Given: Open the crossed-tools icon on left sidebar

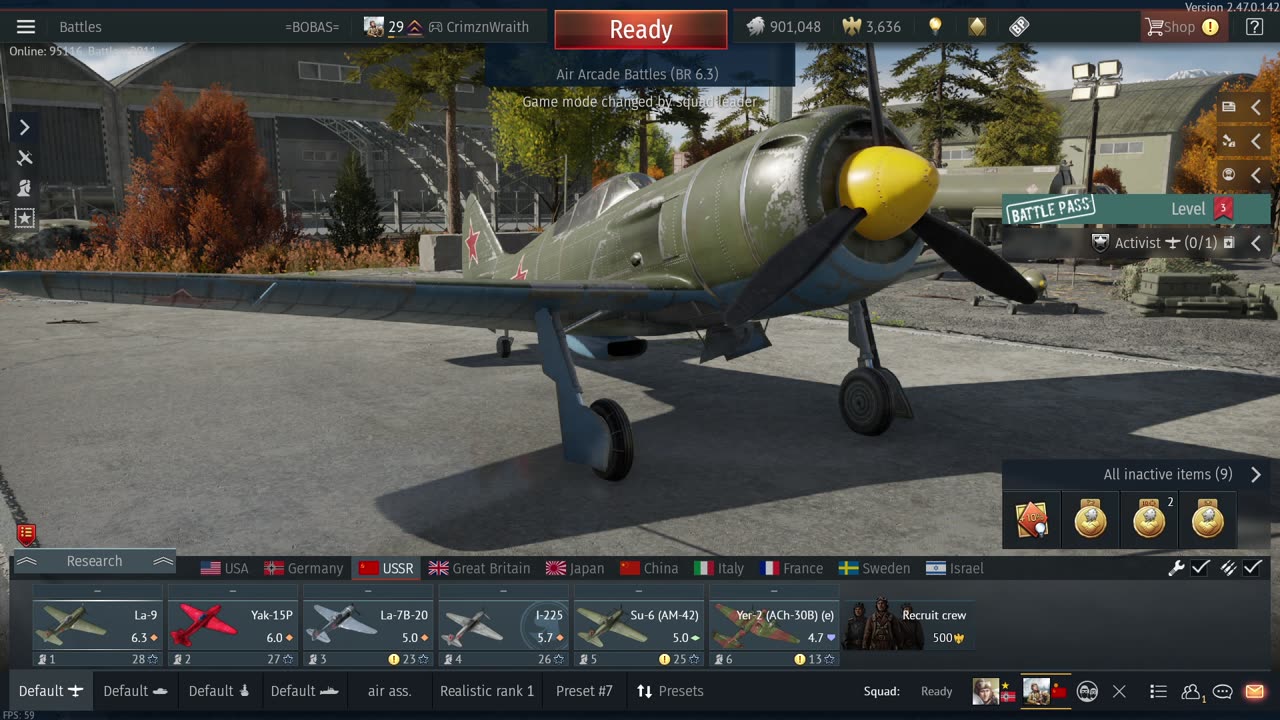Looking at the screenshot, I should coord(25,157).
